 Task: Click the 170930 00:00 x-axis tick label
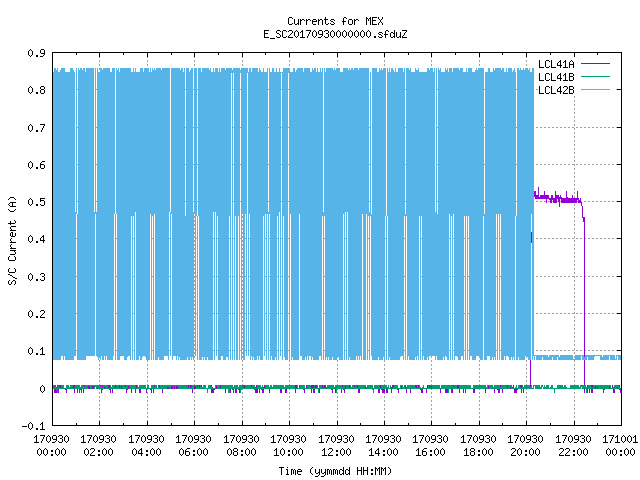[51, 446]
